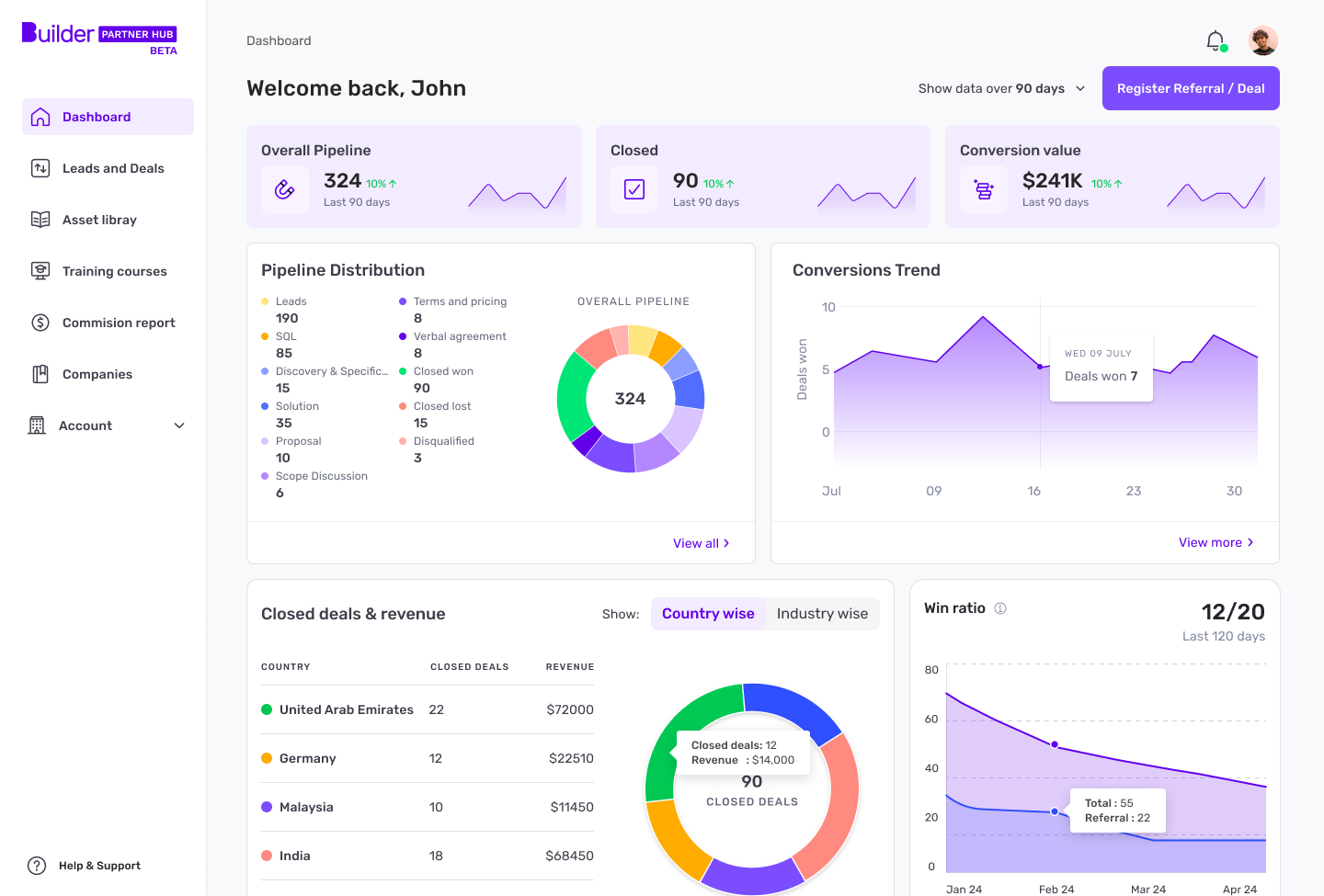Click Register Referral / Deal
The image size is (1324, 896).
pos(1191,88)
